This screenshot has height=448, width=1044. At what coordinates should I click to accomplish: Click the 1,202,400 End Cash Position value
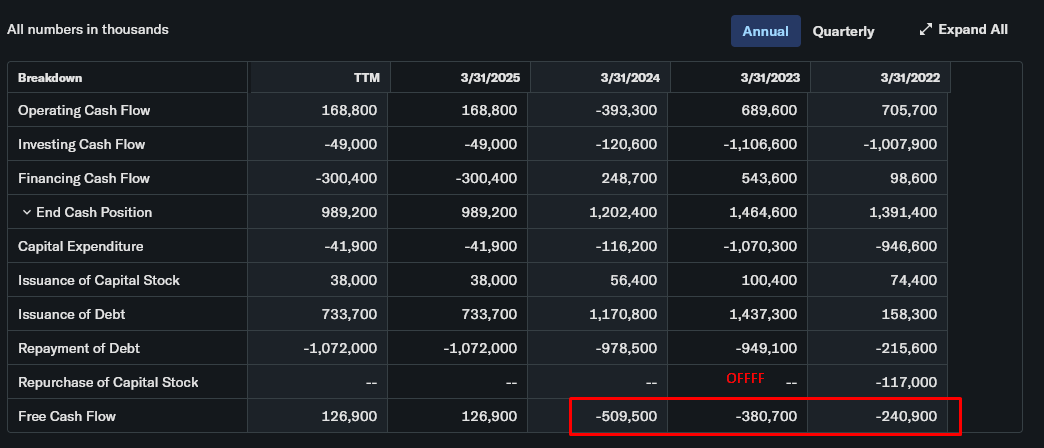[623, 212]
